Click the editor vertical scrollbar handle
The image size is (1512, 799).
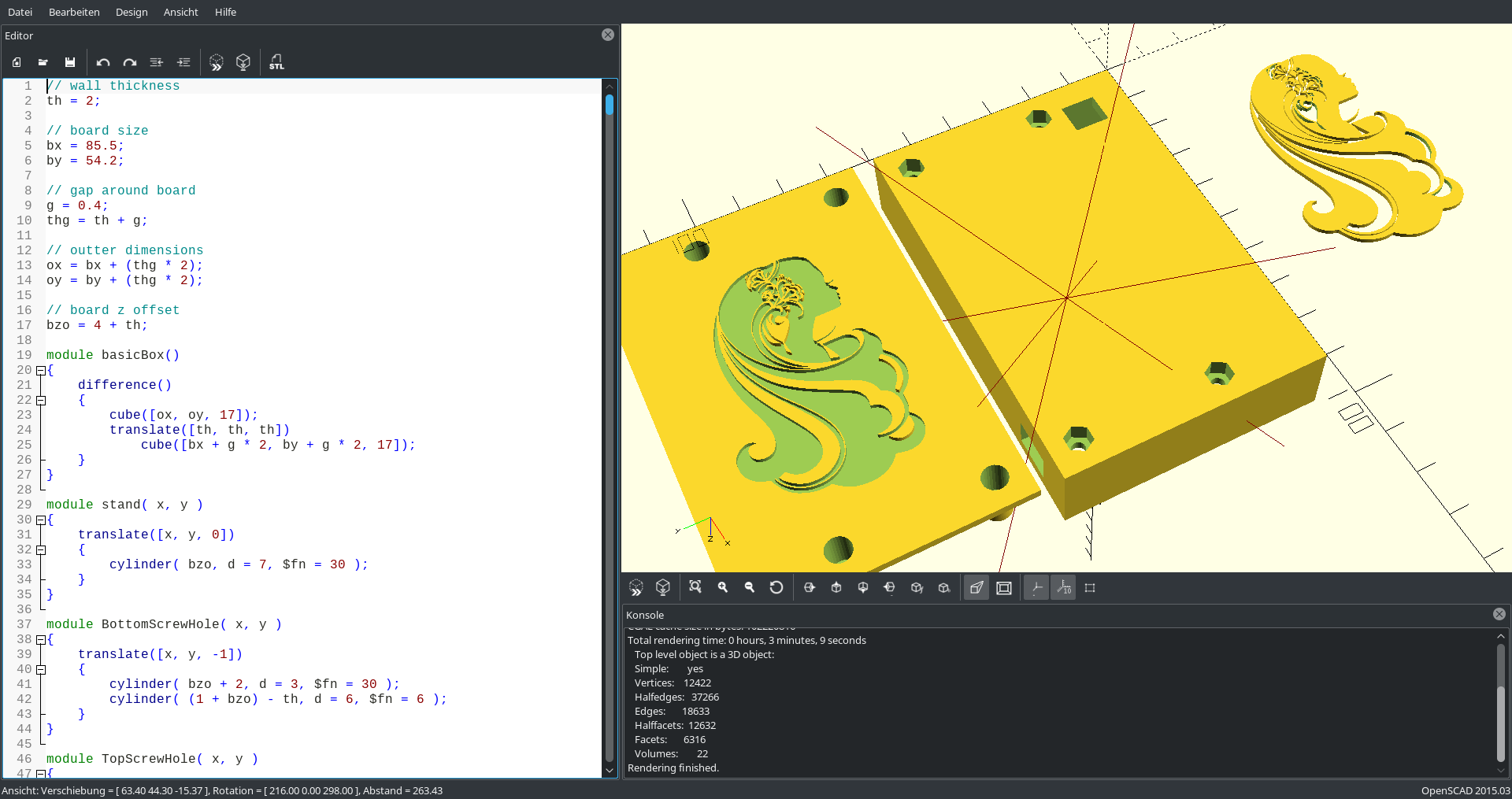pos(610,105)
